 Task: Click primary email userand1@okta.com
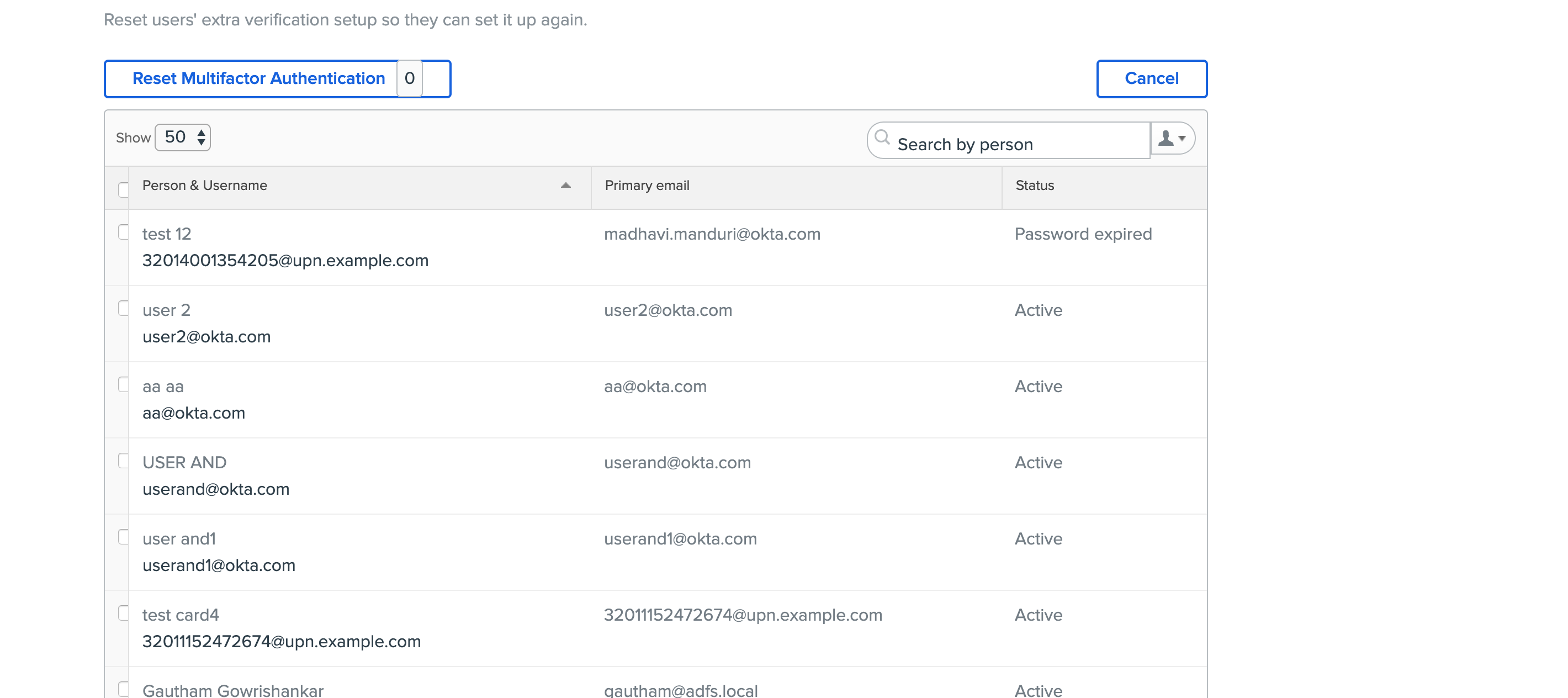pyautogui.click(x=681, y=538)
